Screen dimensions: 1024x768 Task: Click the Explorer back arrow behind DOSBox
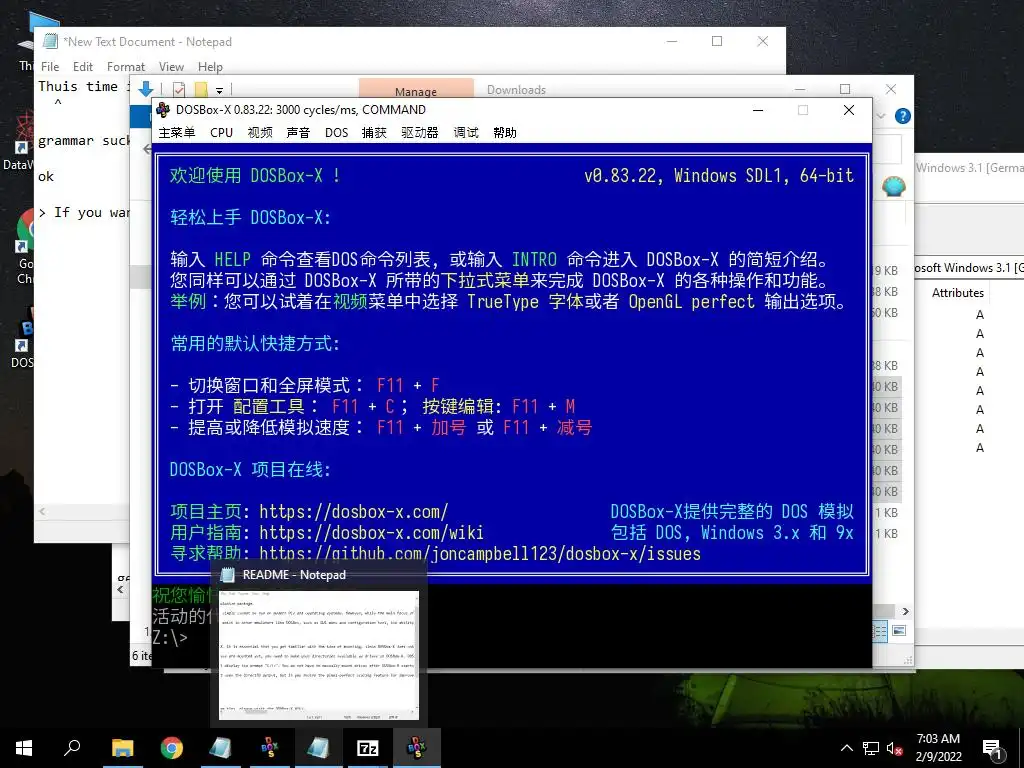(147, 149)
